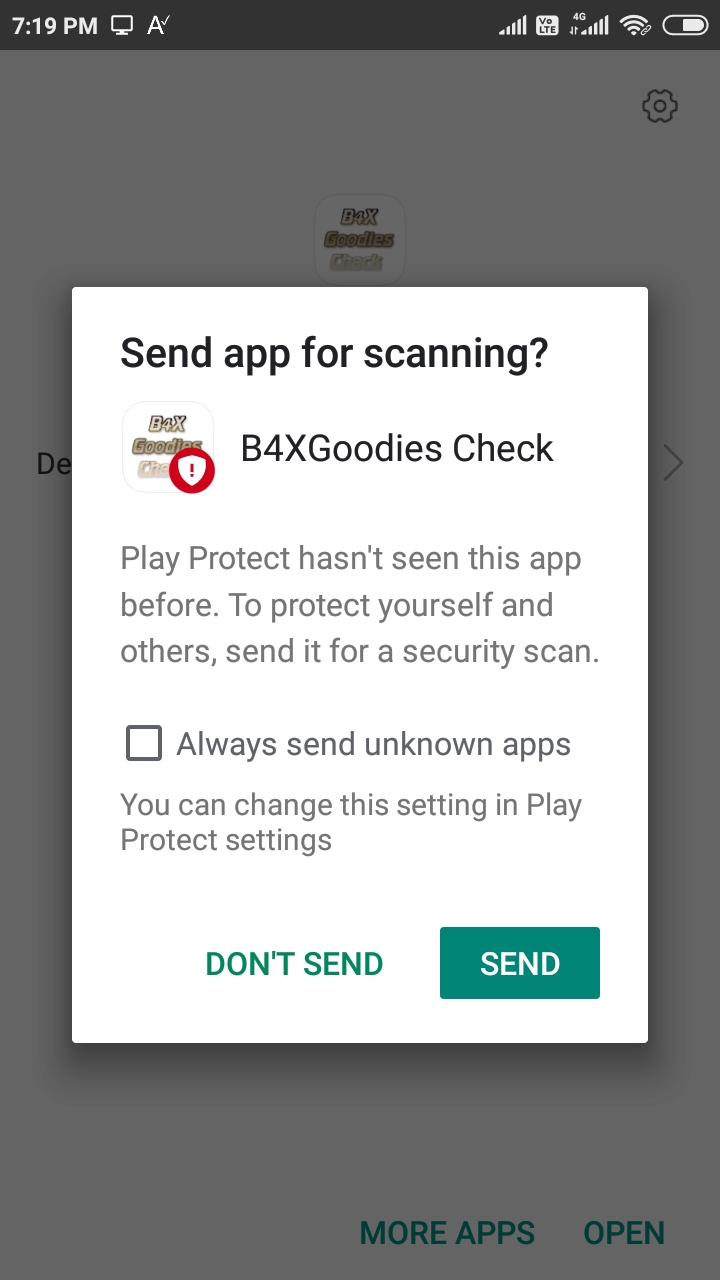Tap the battery status icon
The height and width of the screenshot is (1280, 720).
pos(685,26)
